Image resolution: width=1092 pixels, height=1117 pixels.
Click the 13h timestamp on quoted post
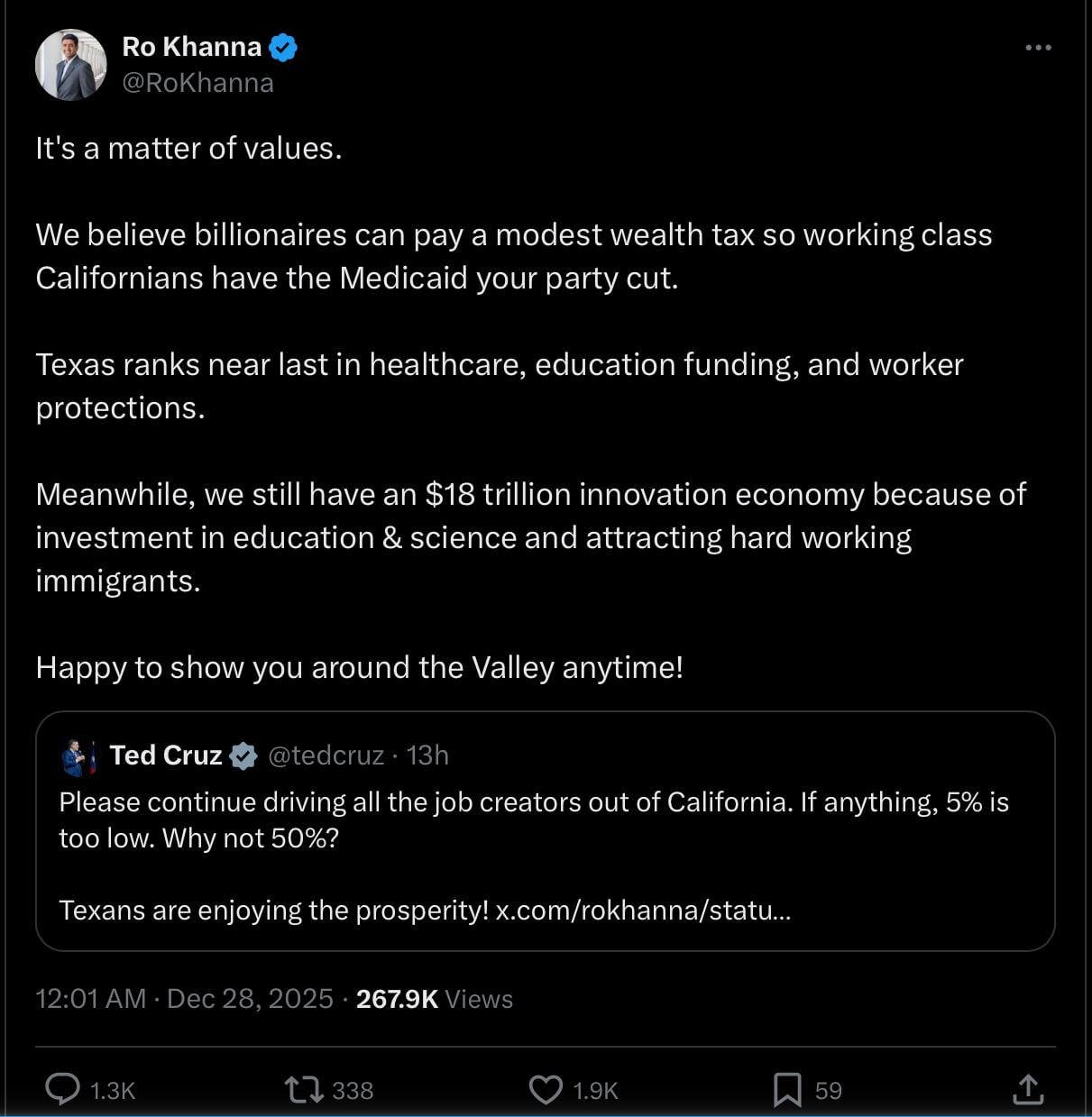tap(427, 755)
